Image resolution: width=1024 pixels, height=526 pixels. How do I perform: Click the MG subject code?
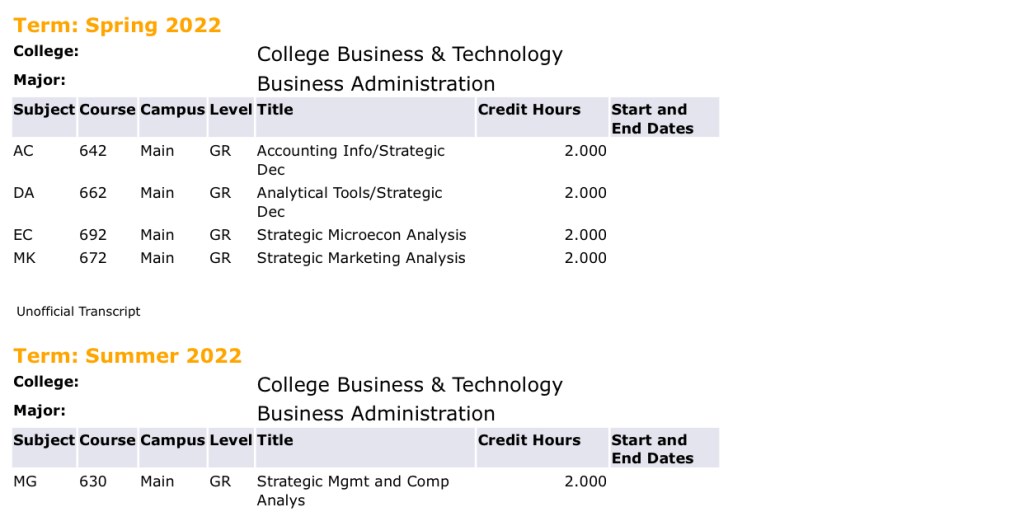(x=25, y=481)
